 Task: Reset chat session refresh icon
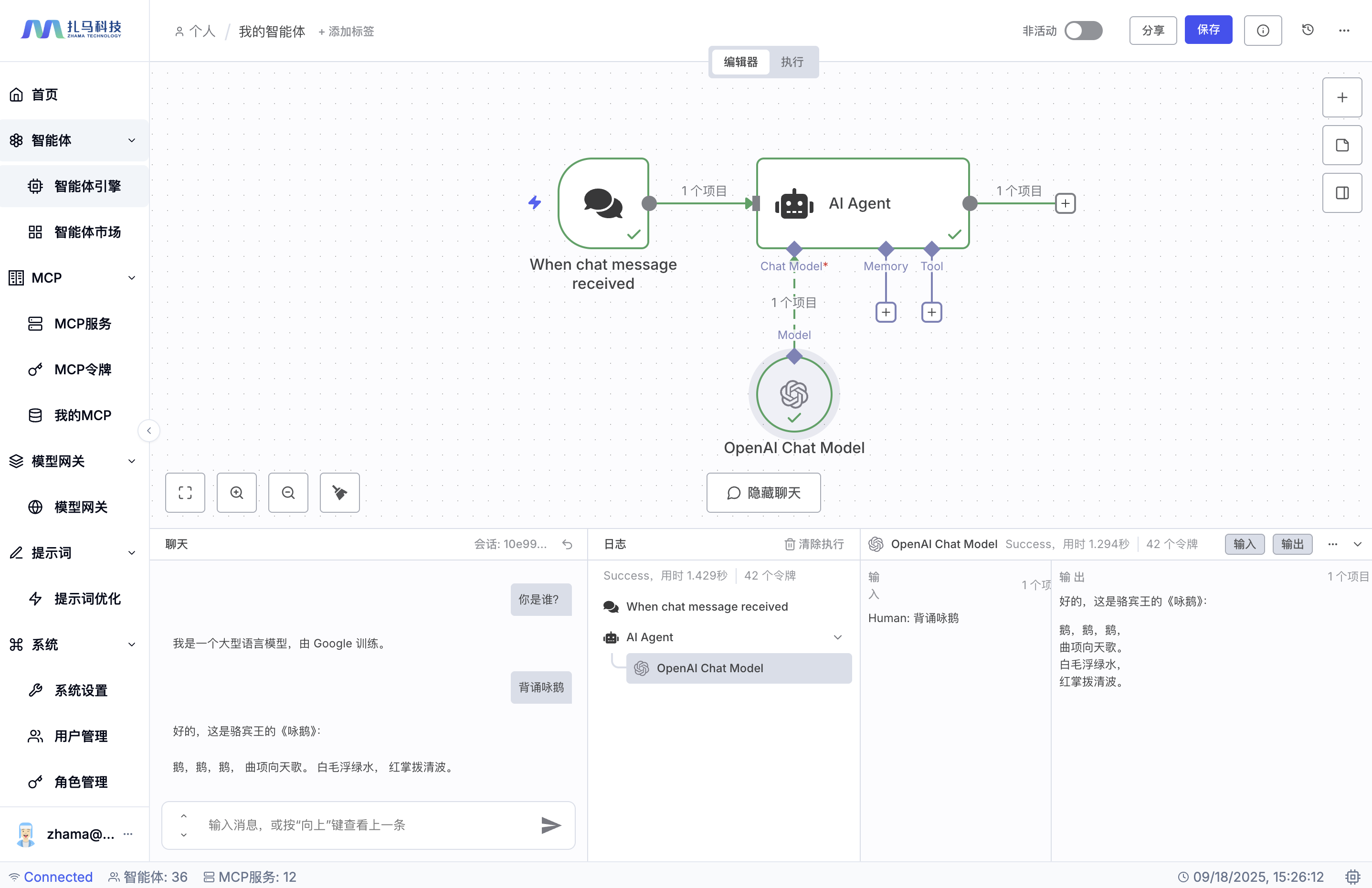567,544
